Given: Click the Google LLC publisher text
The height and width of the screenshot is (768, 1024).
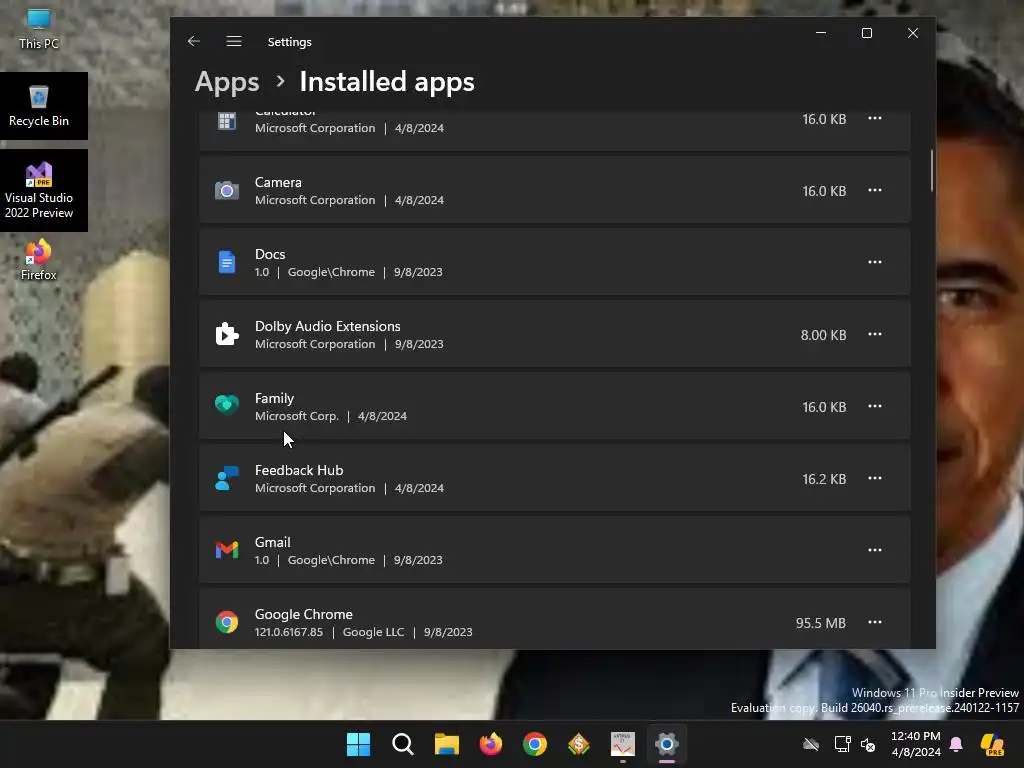Looking at the screenshot, I should [x=374, y=632].
